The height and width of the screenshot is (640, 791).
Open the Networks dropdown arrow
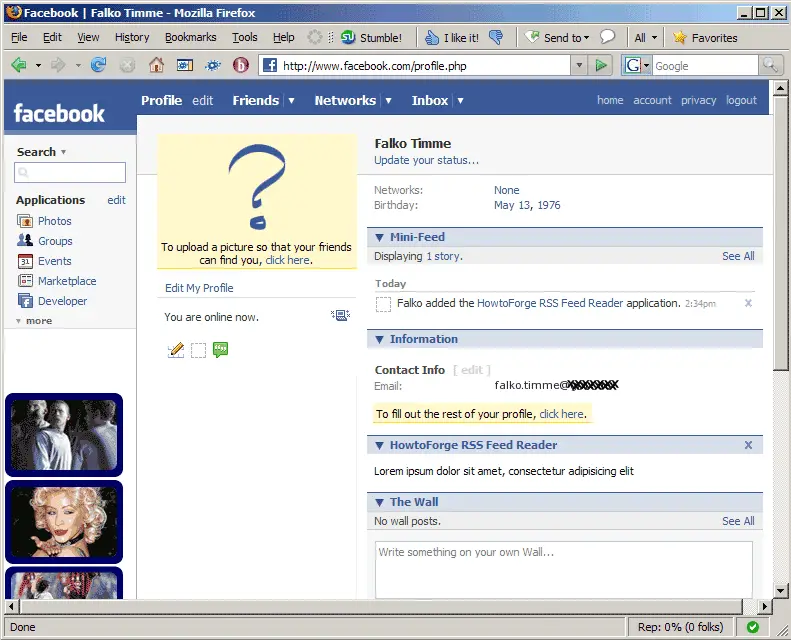(388, 100)
